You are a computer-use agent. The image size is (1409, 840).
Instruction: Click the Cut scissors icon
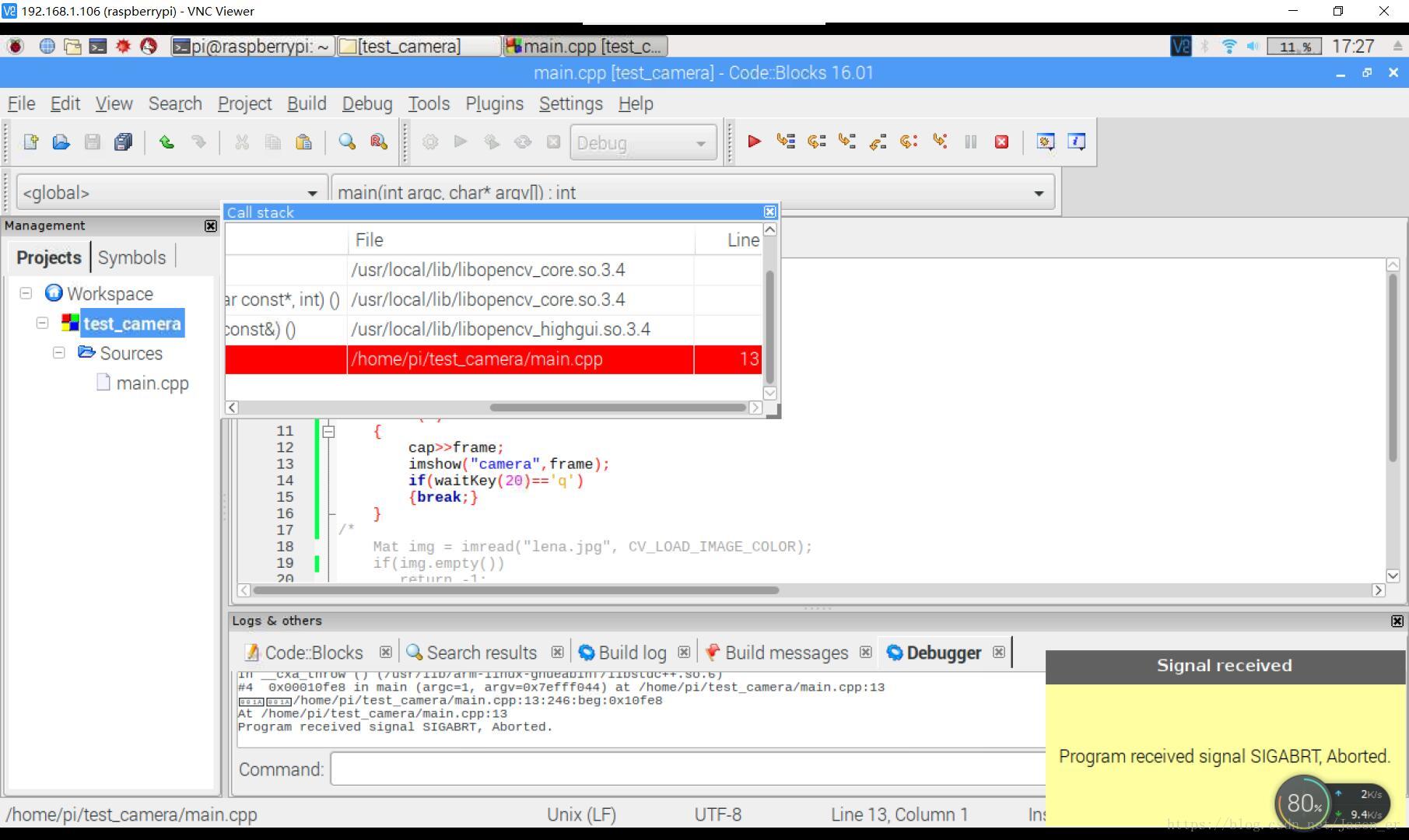point(242,142)
